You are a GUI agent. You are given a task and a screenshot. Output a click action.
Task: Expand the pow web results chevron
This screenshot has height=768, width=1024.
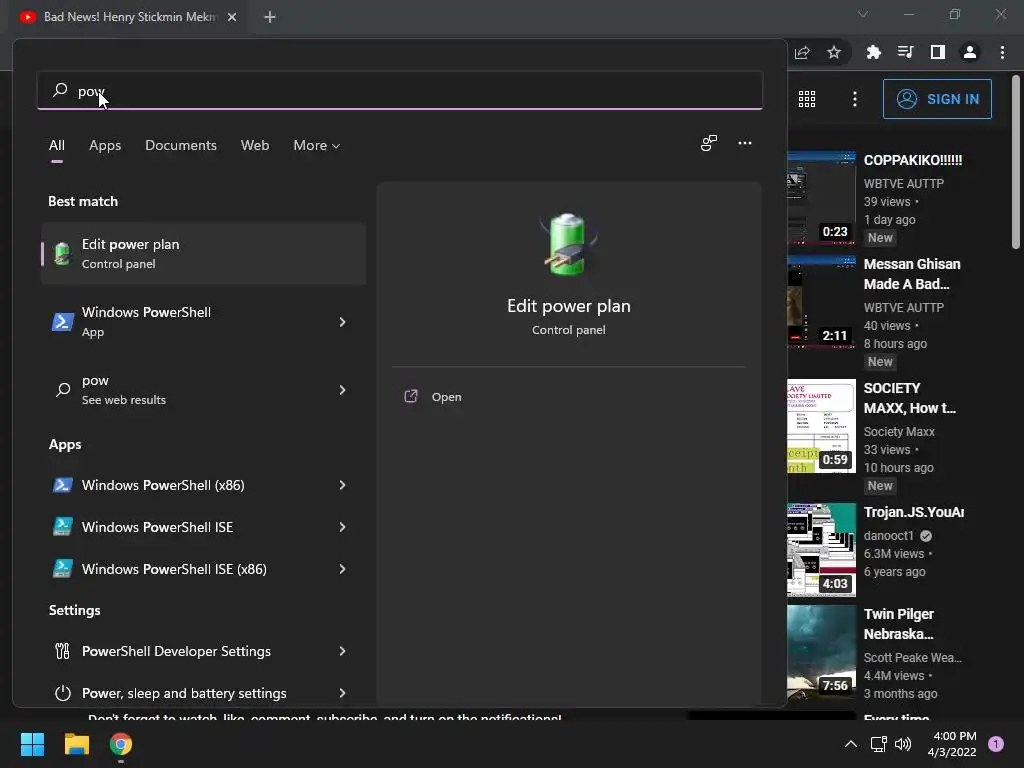tap(342, 390)
